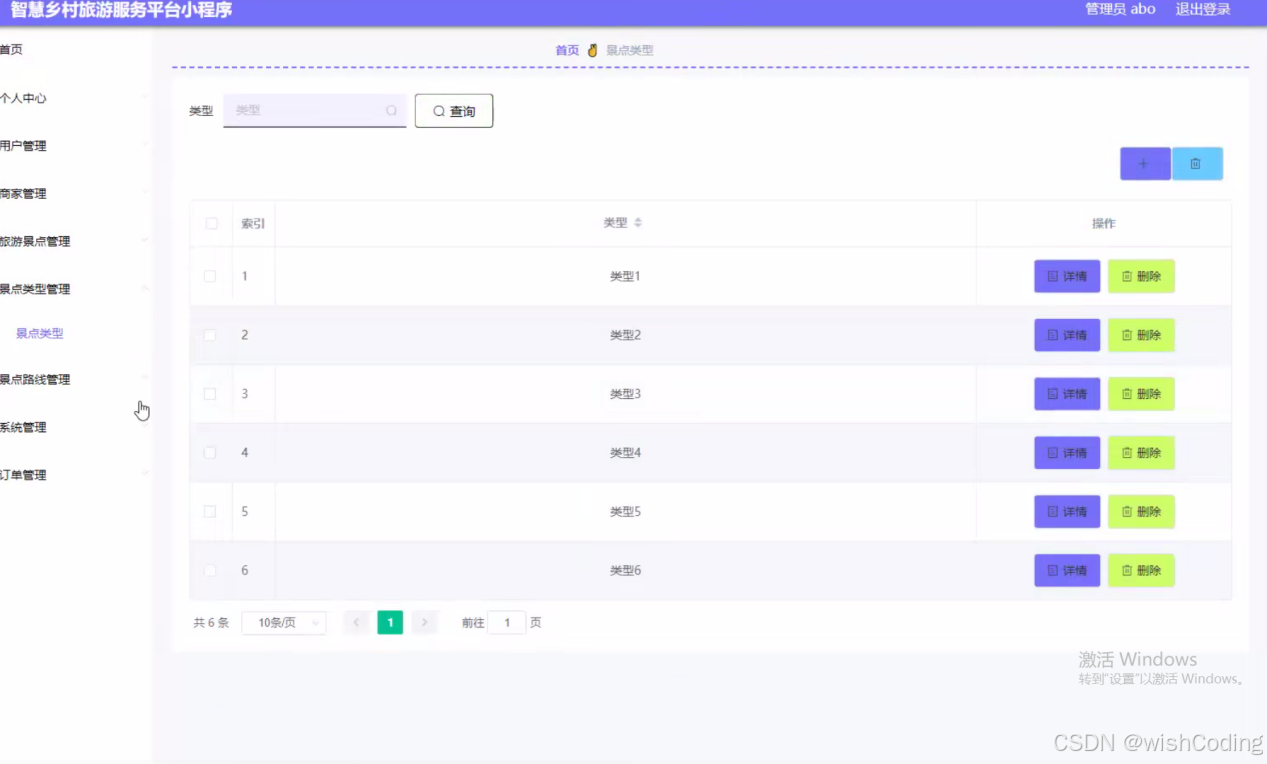Screen dimensions: 1267x764
Task: Click 退出登录 to log out
Action: pos(1203,9)
